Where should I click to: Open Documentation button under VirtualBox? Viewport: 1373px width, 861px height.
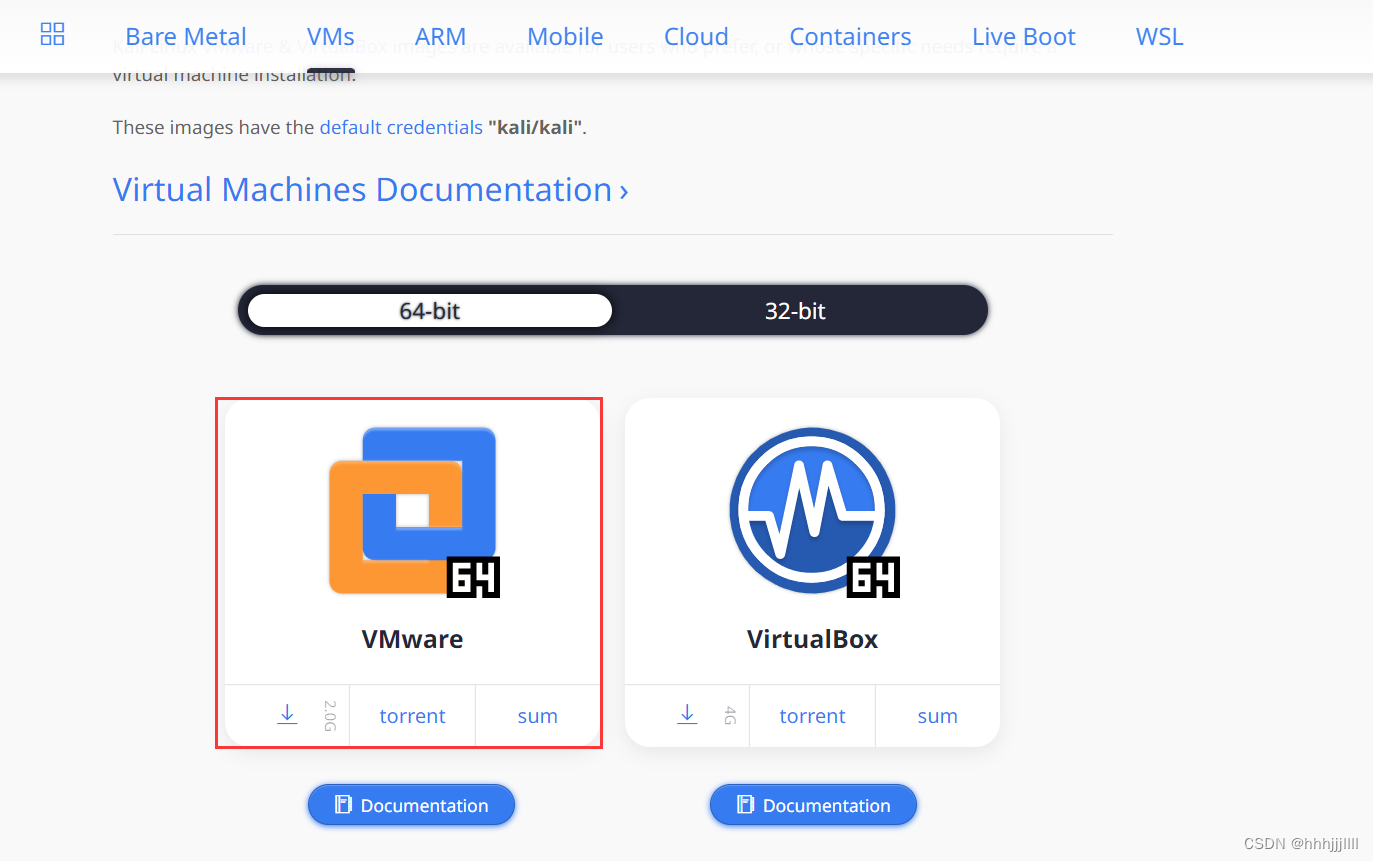coord(813,805)
